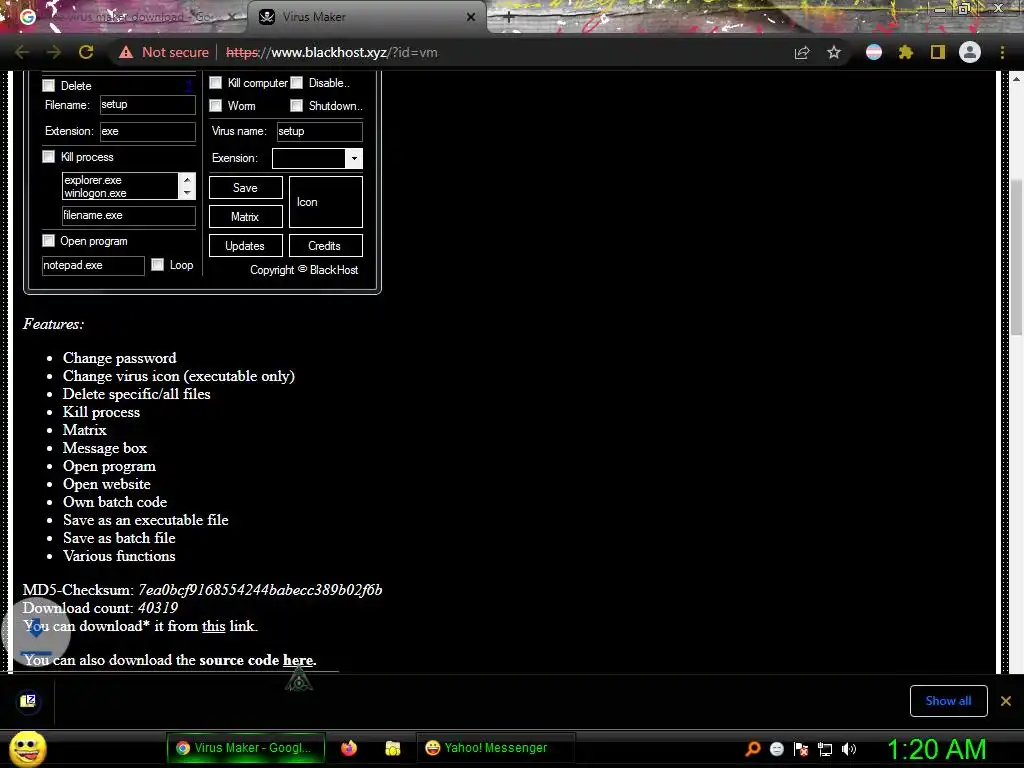This screenshot has width=1024, height=768.
Task: Click the page vertical scrollbar thumb
Action: [x=1017, y=257]
